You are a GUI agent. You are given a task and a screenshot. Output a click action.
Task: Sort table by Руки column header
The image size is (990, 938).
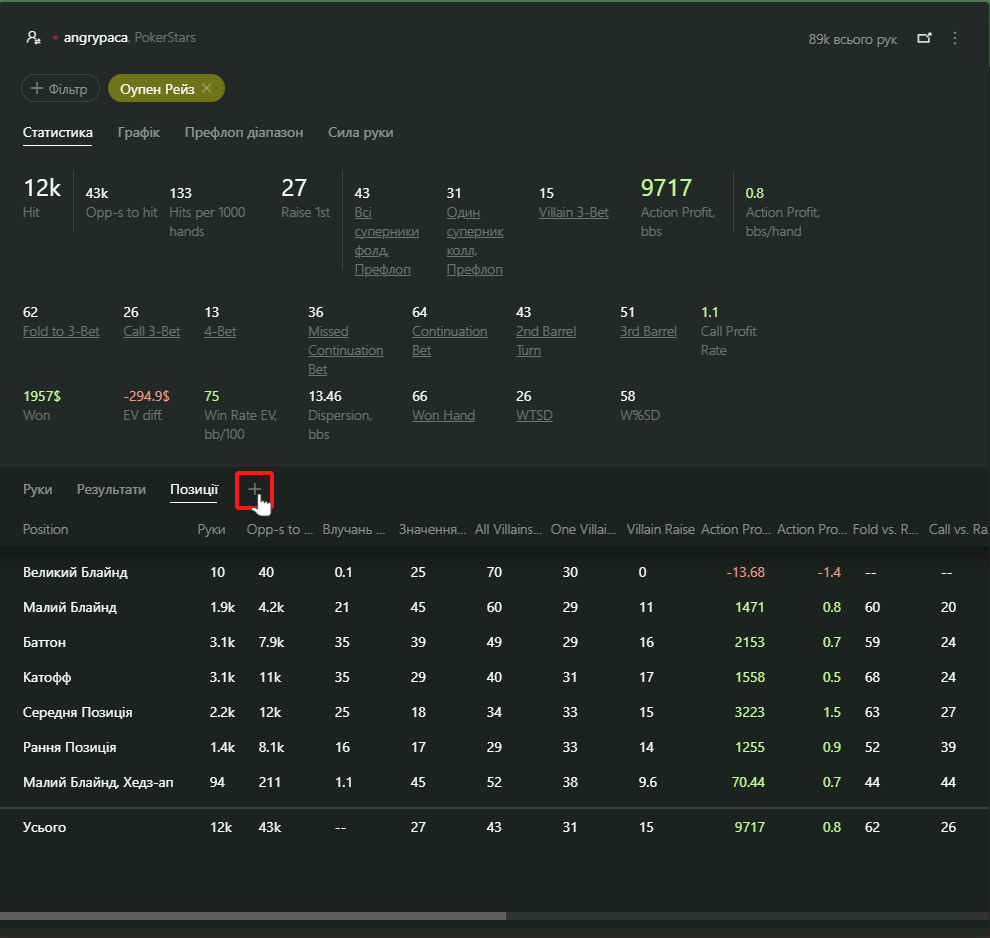point(211,530)
